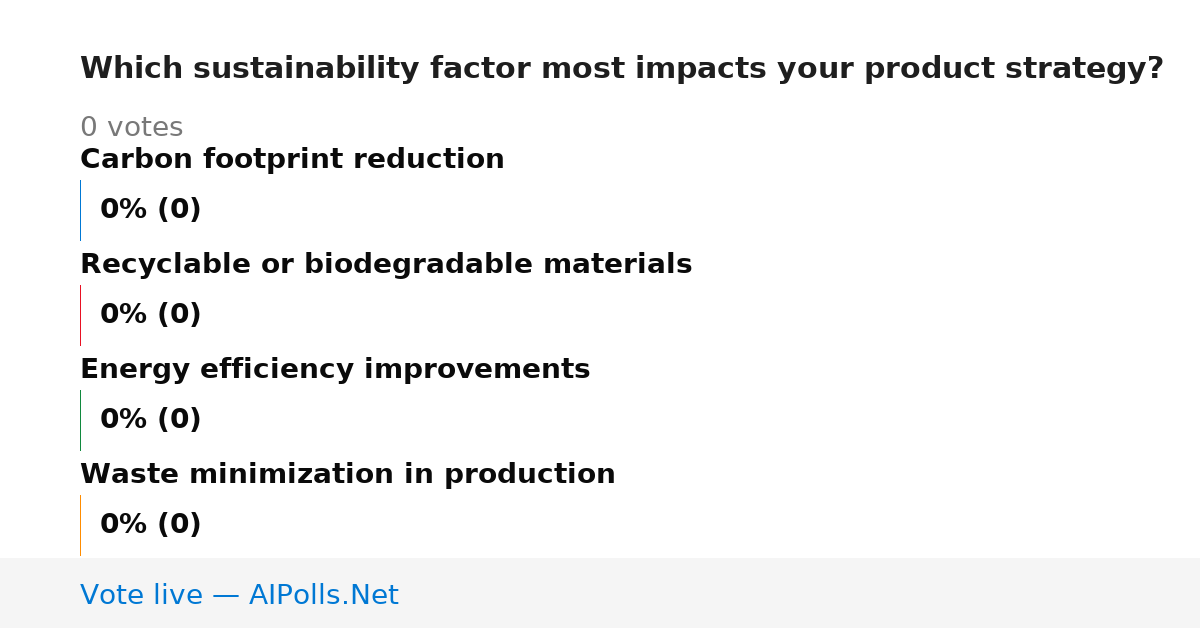This screenshot has width=1200, height=628.
Task: Click the 0% (0) result for Waste minimization
Action: 151,525
